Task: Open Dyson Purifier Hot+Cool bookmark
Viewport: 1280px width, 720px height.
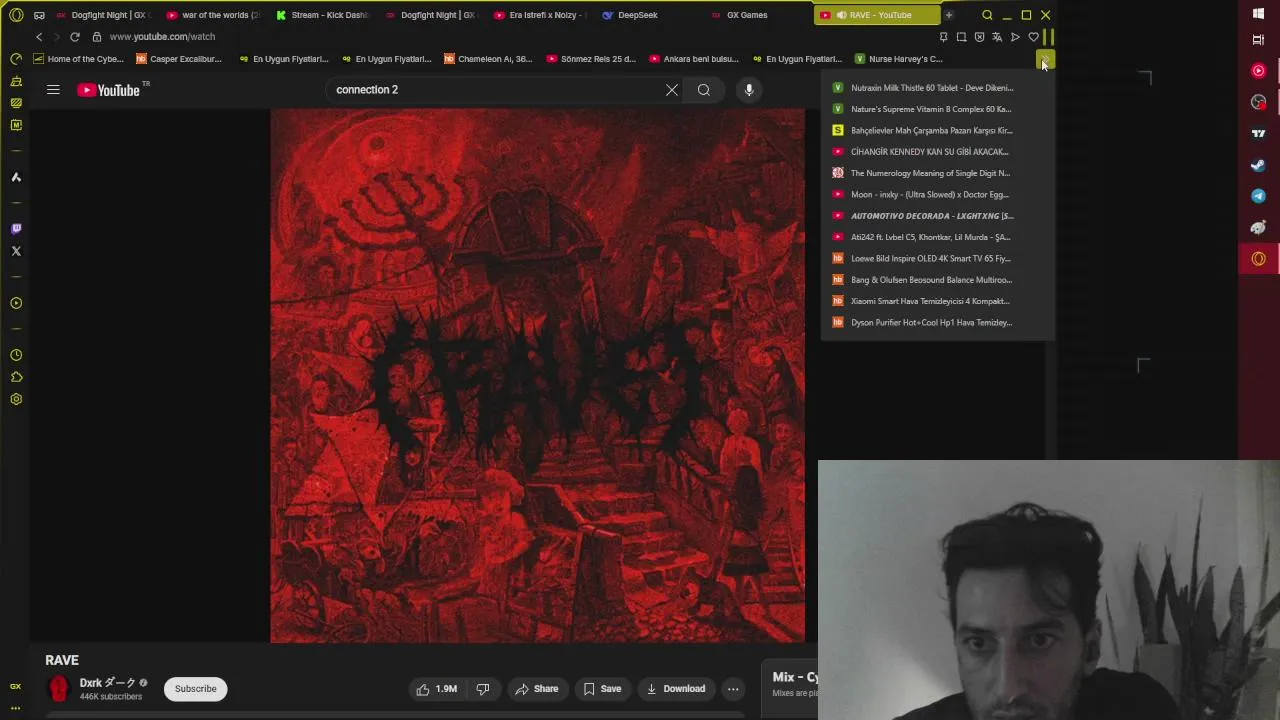Action: tap(937, 323)
